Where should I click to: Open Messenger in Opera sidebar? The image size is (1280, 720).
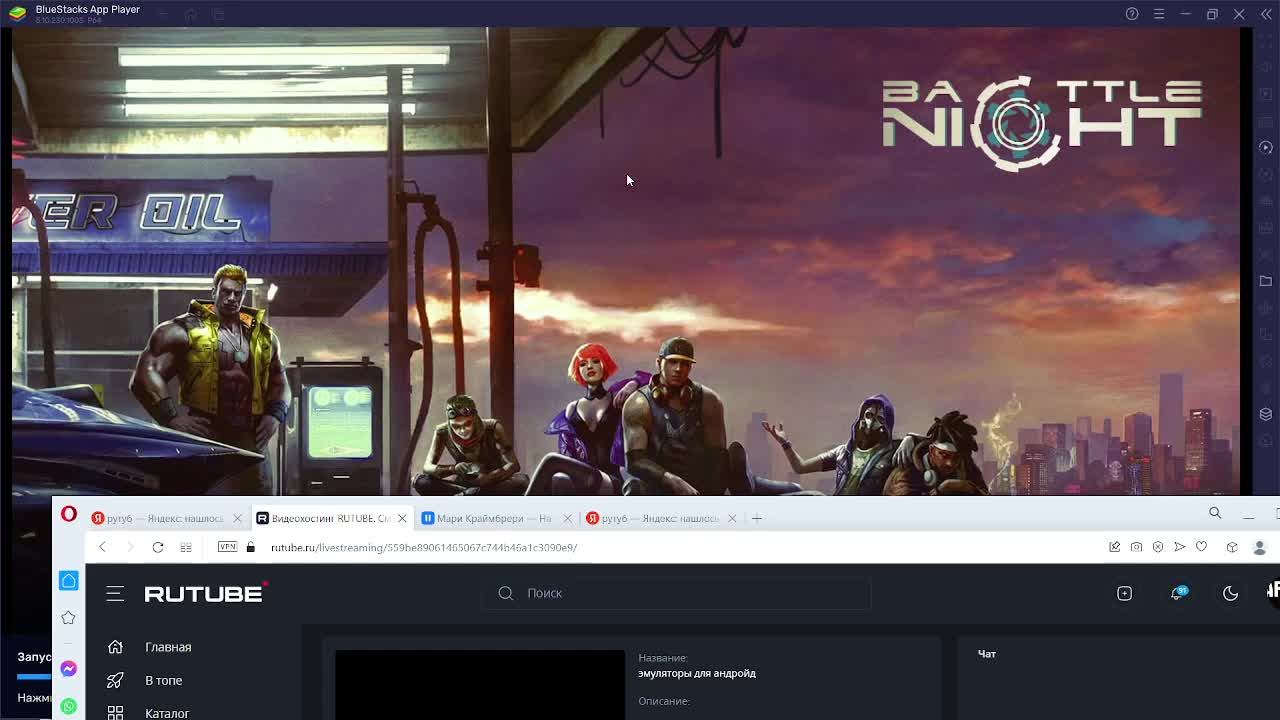pyautogui.click(x=69, y=669)
